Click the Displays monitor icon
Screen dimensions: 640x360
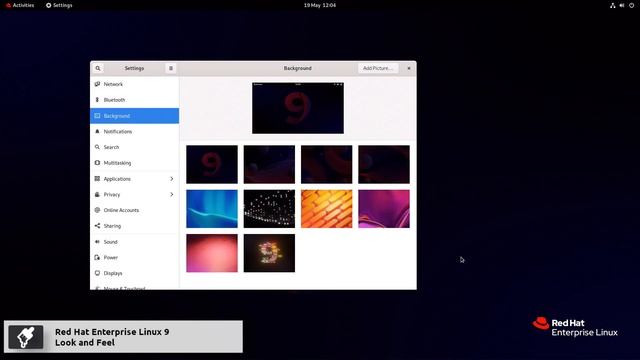[97, 273]
